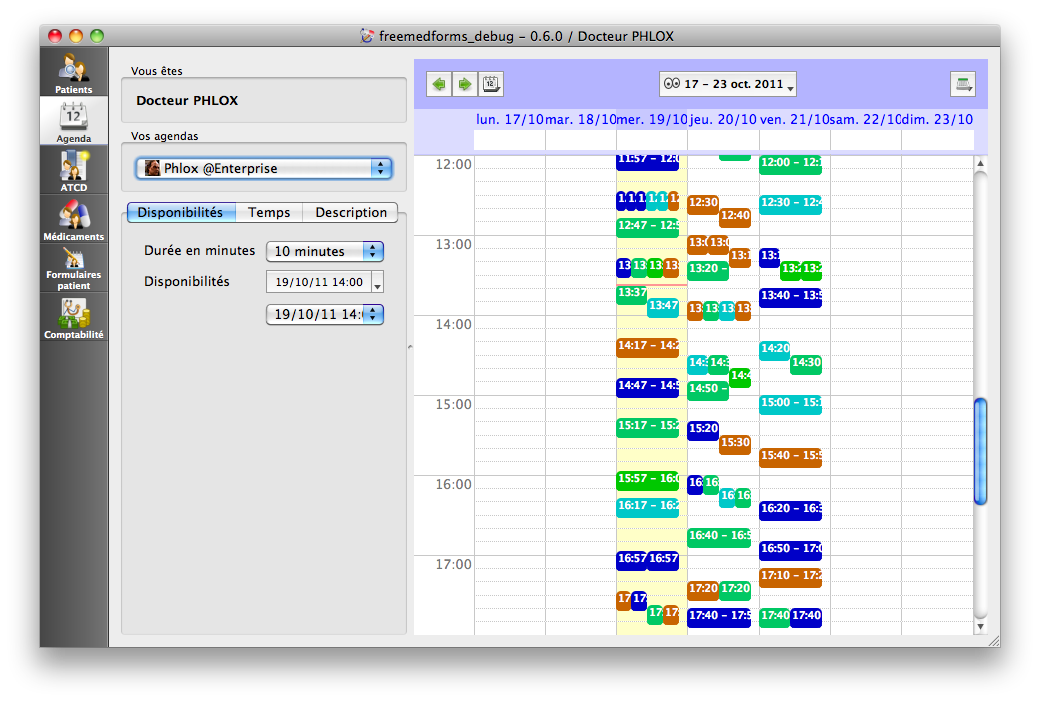Open the Comptabilité section
The width and height of the screenshot is (1040, 702).
(74, 319)
